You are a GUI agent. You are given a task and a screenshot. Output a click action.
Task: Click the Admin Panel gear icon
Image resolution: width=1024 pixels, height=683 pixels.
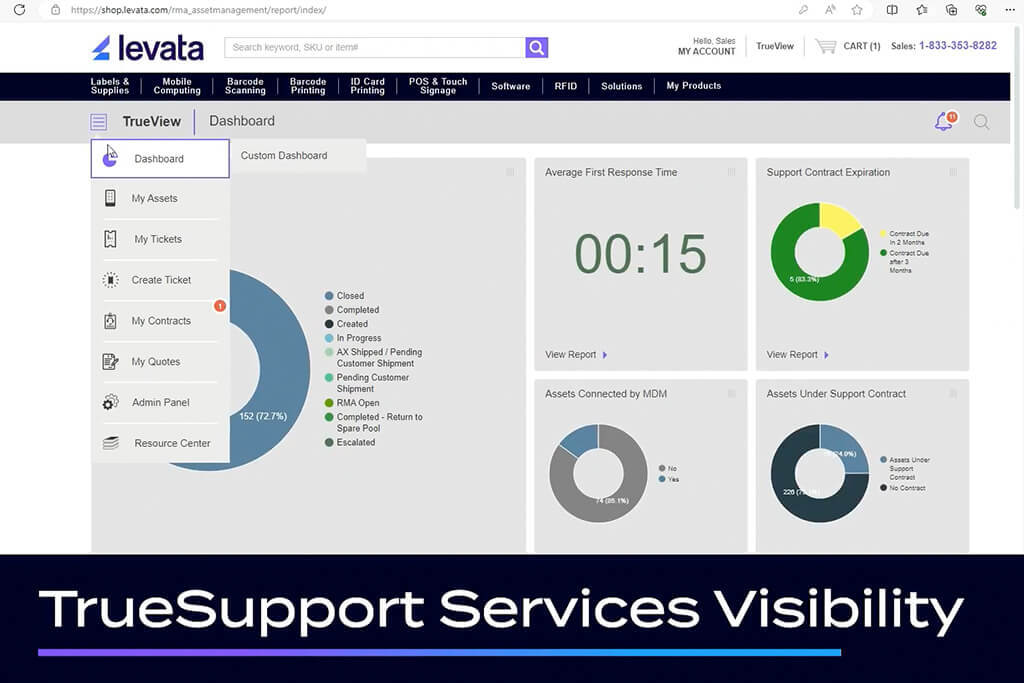click(x=110, y=402)
